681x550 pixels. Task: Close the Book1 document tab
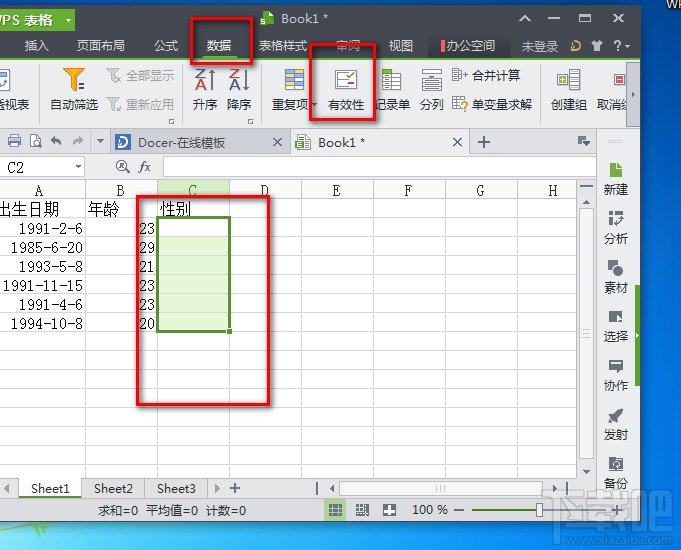point(457,142)
